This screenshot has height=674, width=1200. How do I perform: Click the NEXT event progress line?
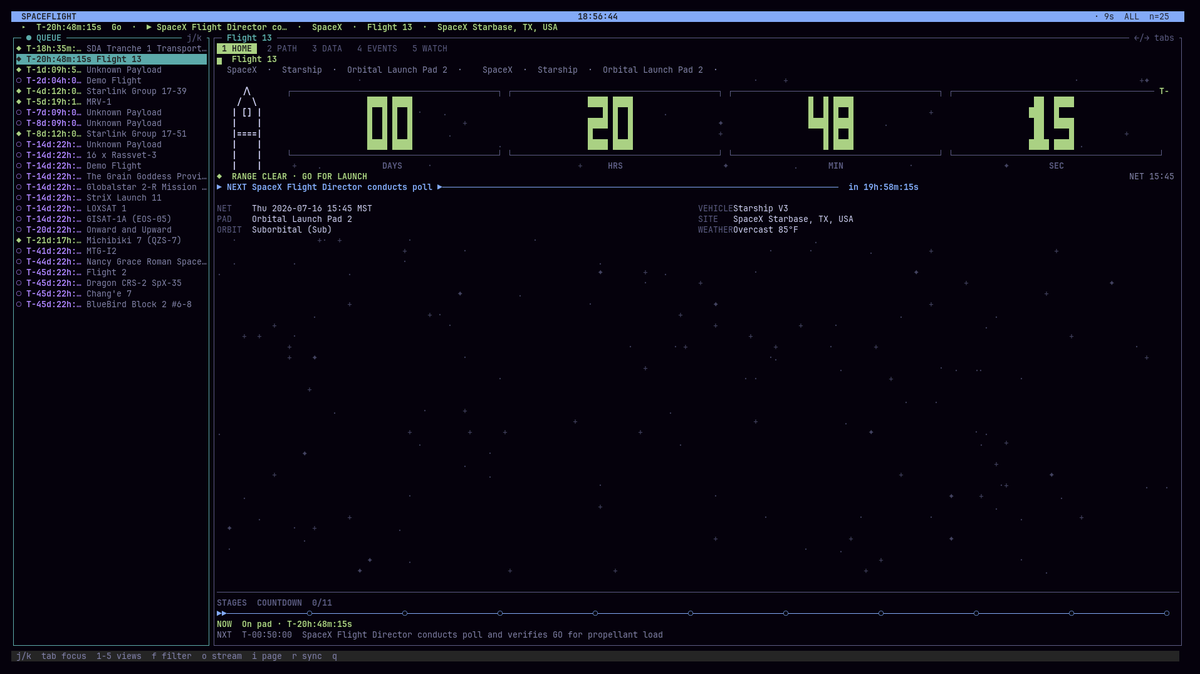pyautogui.click(x=638, y=187)
